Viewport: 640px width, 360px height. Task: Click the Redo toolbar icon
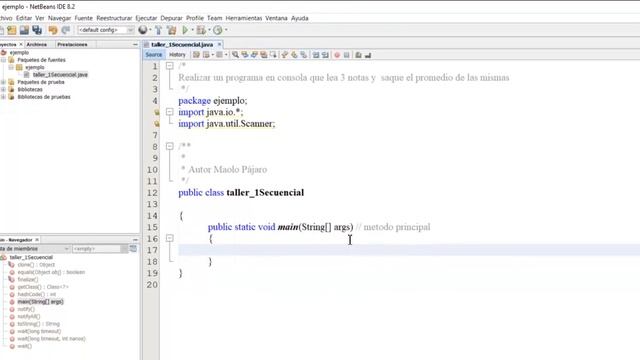point(66,30)
